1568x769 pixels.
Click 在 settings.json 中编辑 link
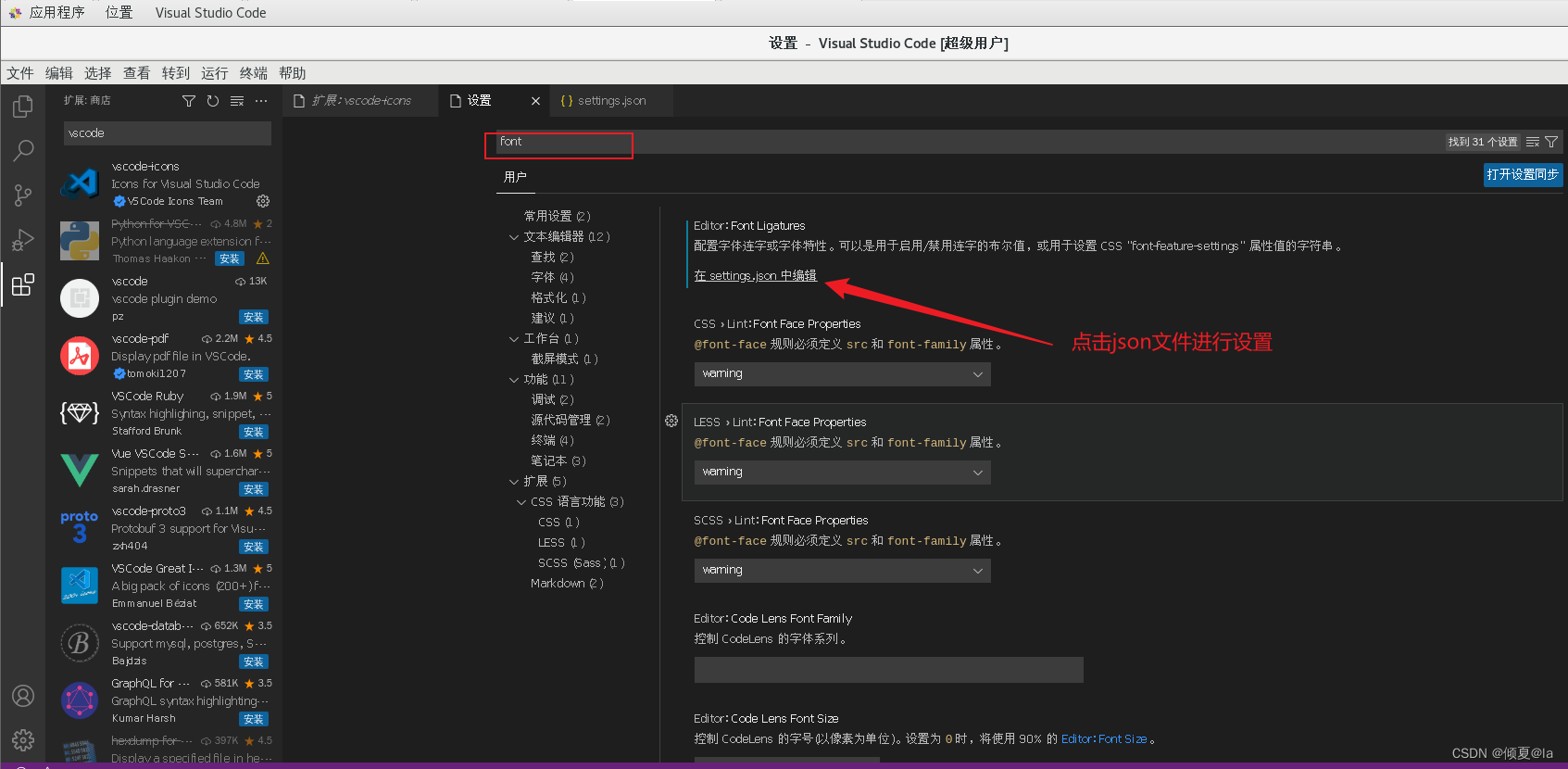click(x=755, y=276)
